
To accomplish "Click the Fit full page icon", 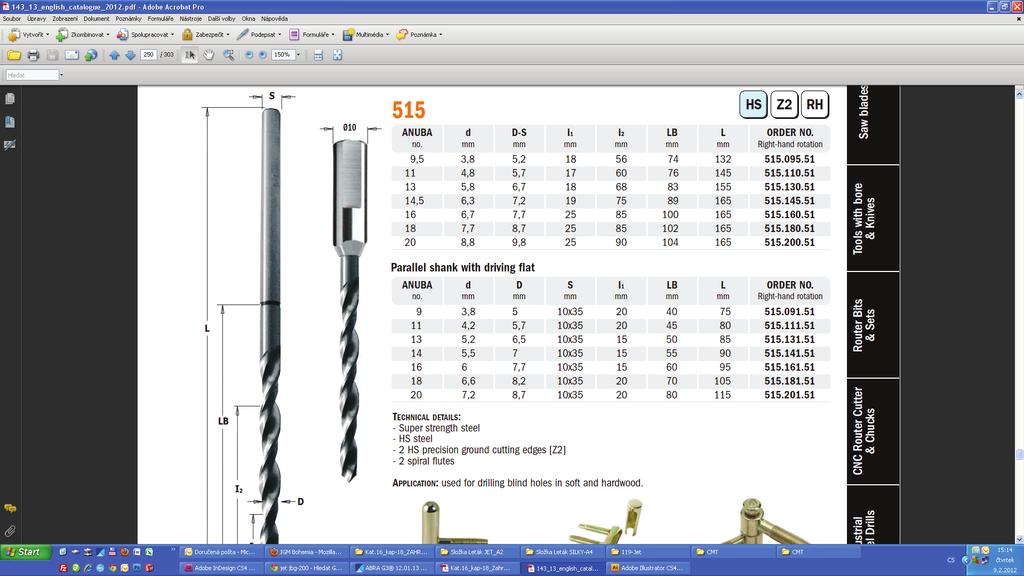I will (338, 56).
